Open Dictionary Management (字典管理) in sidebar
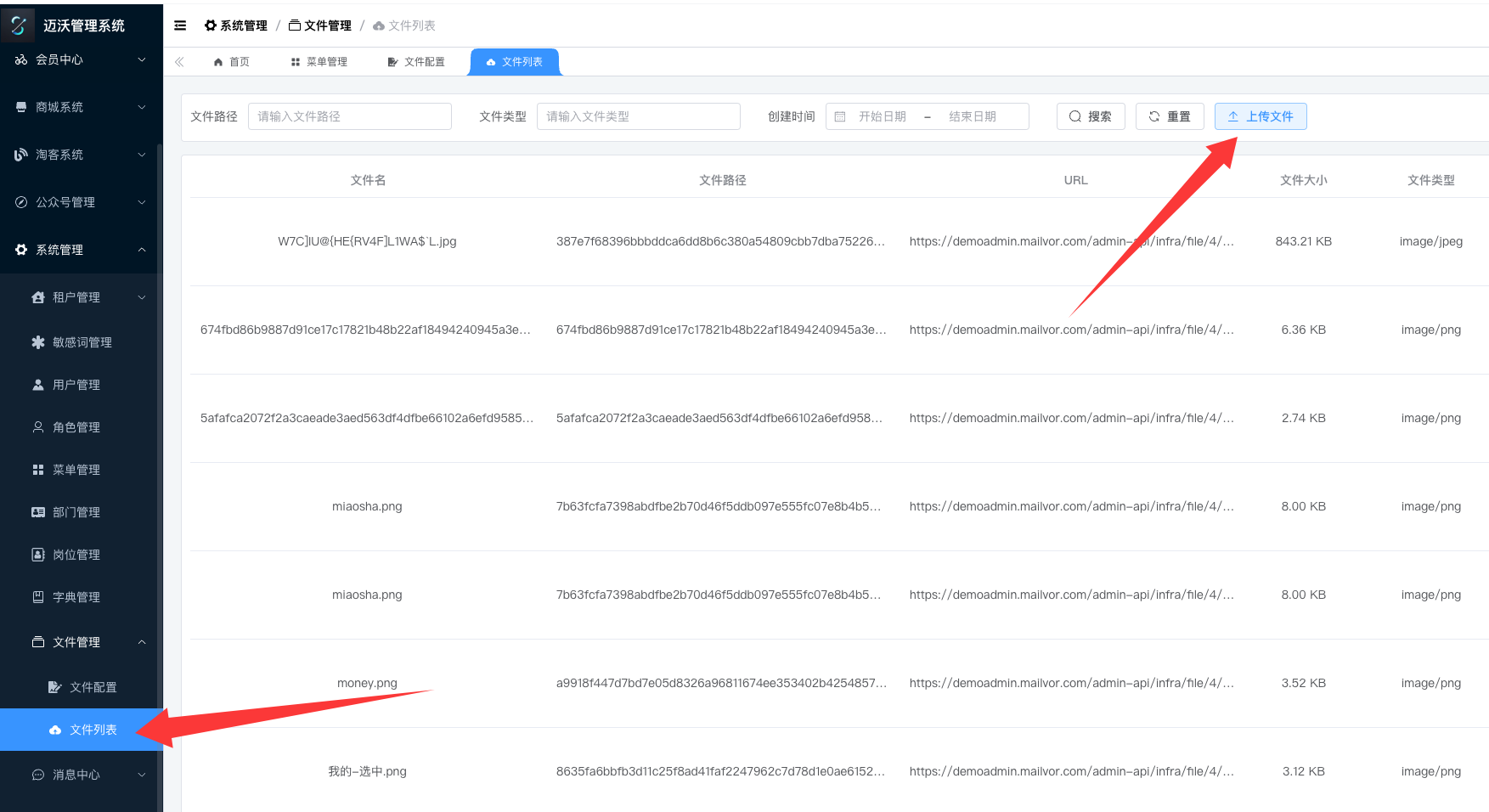The height and width of the screenshot is (812, 1489). click(x=76, y=597)
